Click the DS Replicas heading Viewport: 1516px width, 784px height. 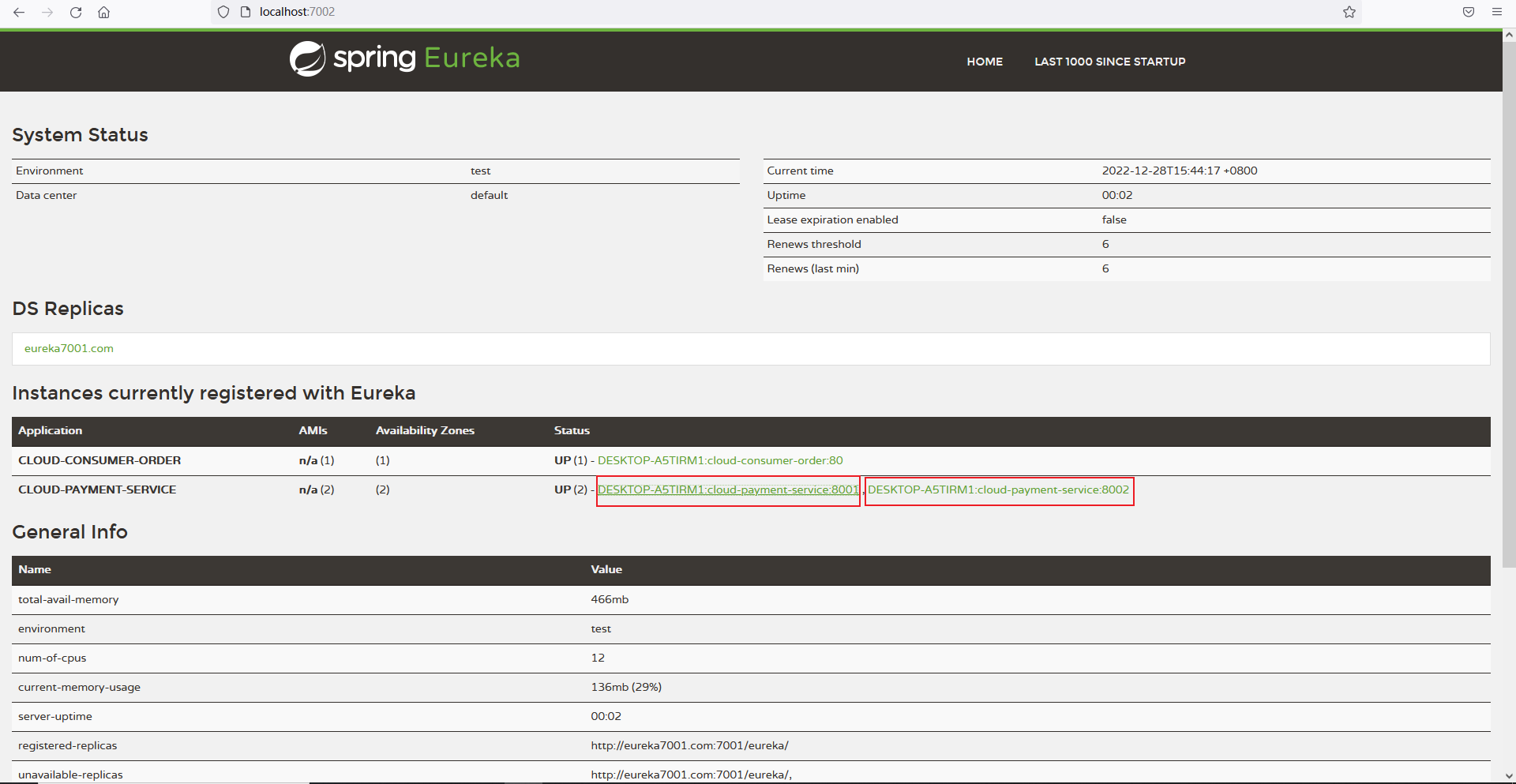[68, 309]
